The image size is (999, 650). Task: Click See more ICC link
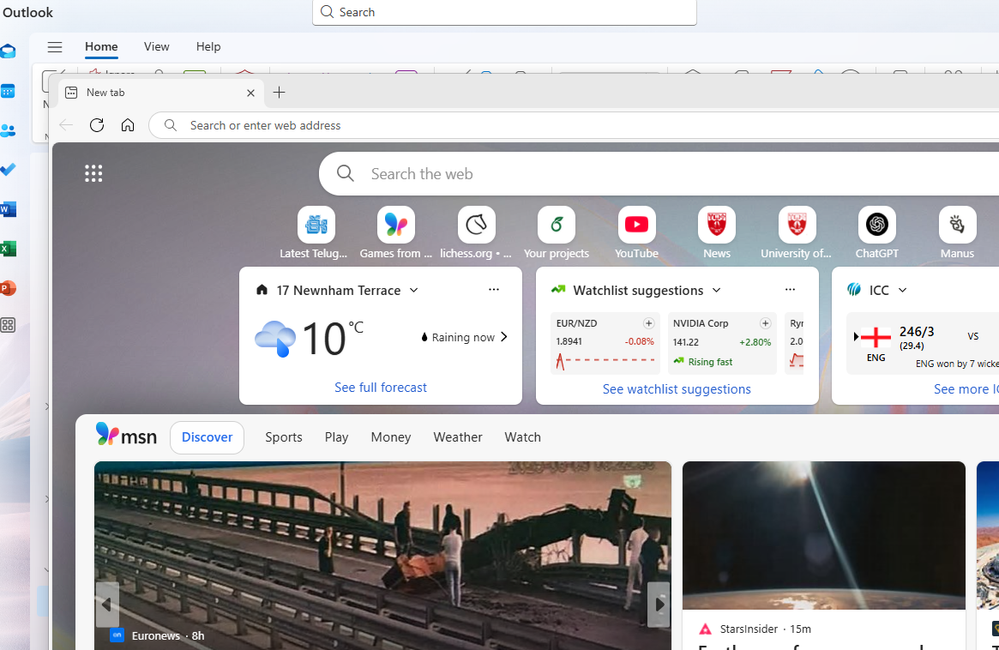pyautogui.click(x=966, y=389)
